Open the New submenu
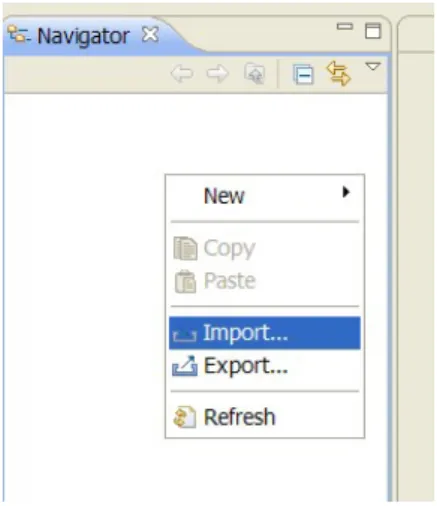This screenshot has width=437, height=506. pyautogui.click(x=265, y=195)
